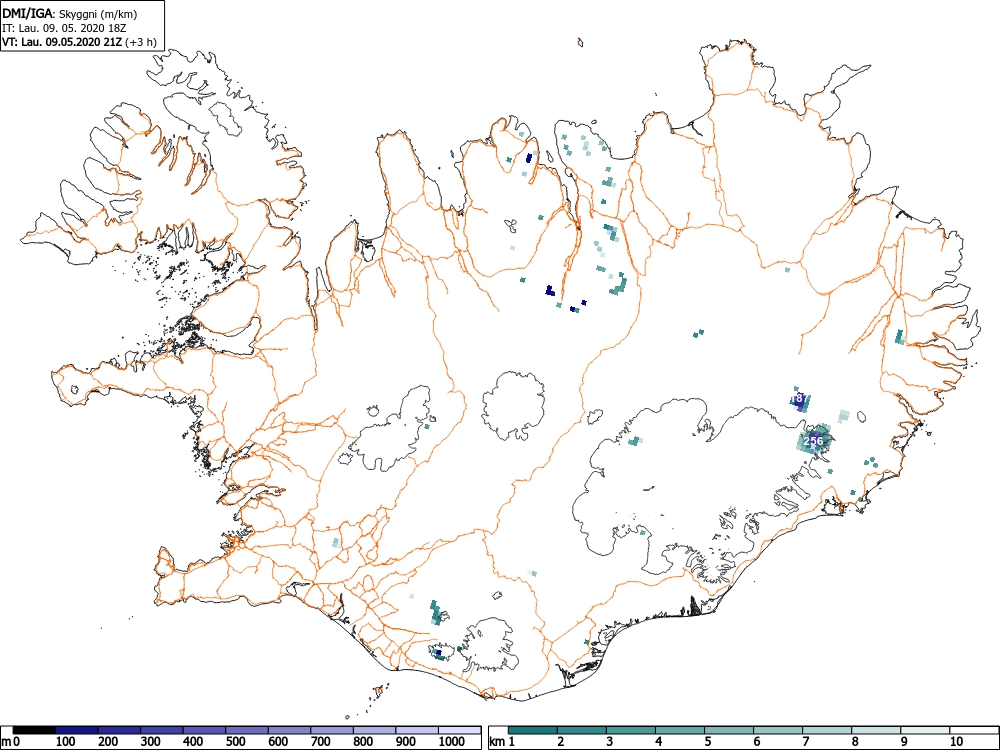Click the '256' value label on the map
Image resolution: width=1000 pixels, height=750 pixels.
point(813,441)
